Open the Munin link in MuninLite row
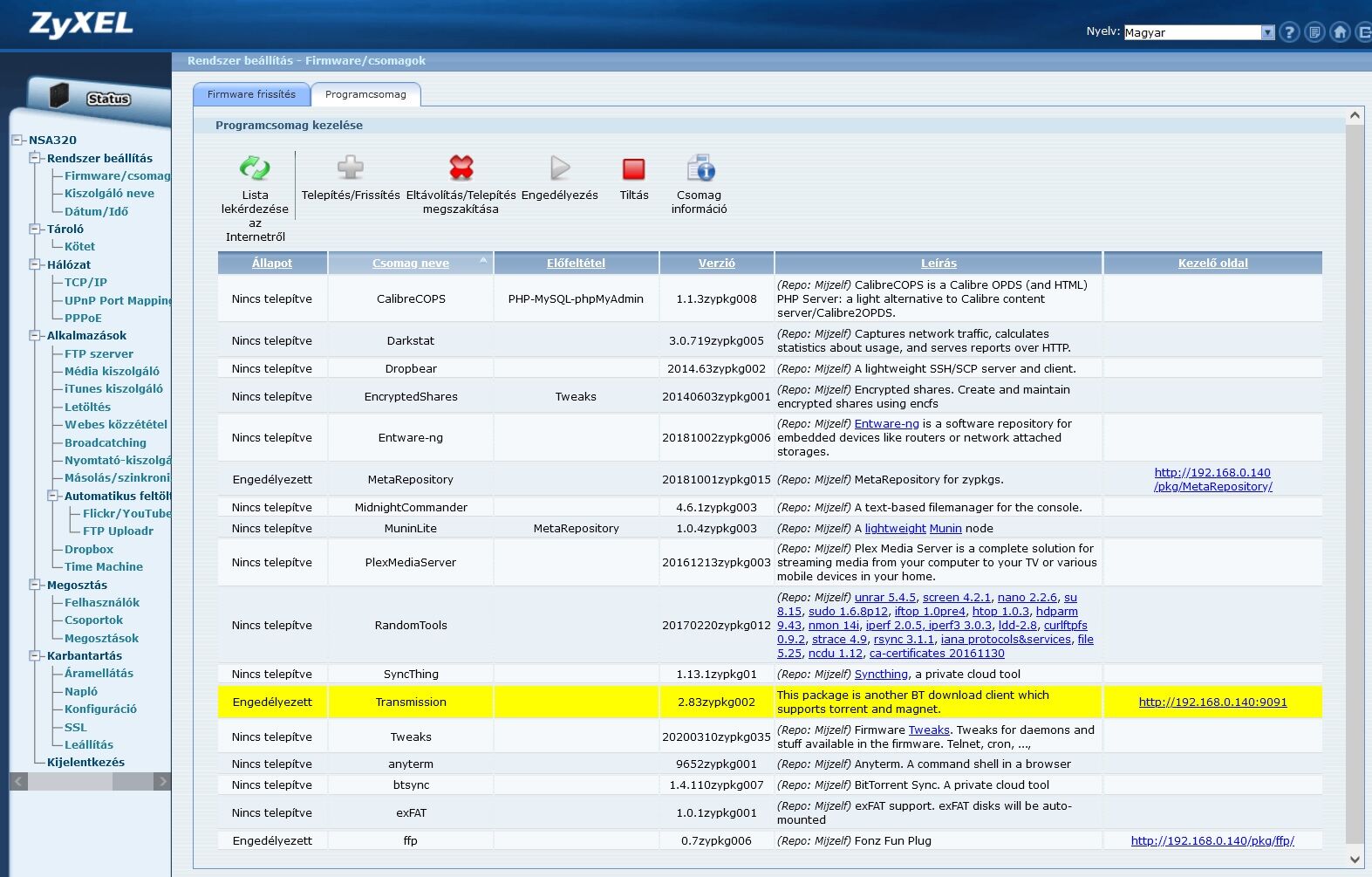 (945, 528)
